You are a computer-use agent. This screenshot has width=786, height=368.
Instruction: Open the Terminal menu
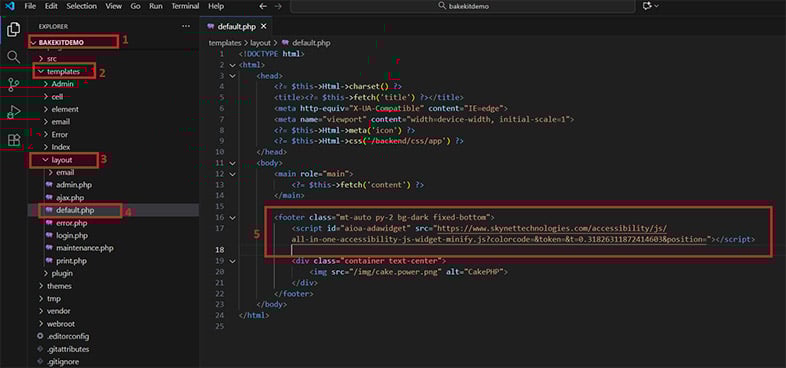185,7
